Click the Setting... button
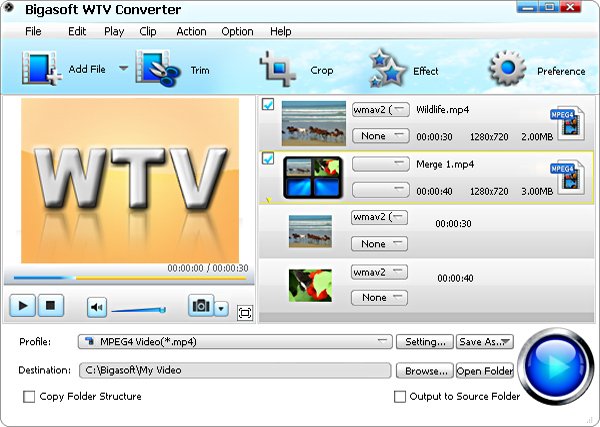This screenshot has height=427, width=600. point(425,342)
